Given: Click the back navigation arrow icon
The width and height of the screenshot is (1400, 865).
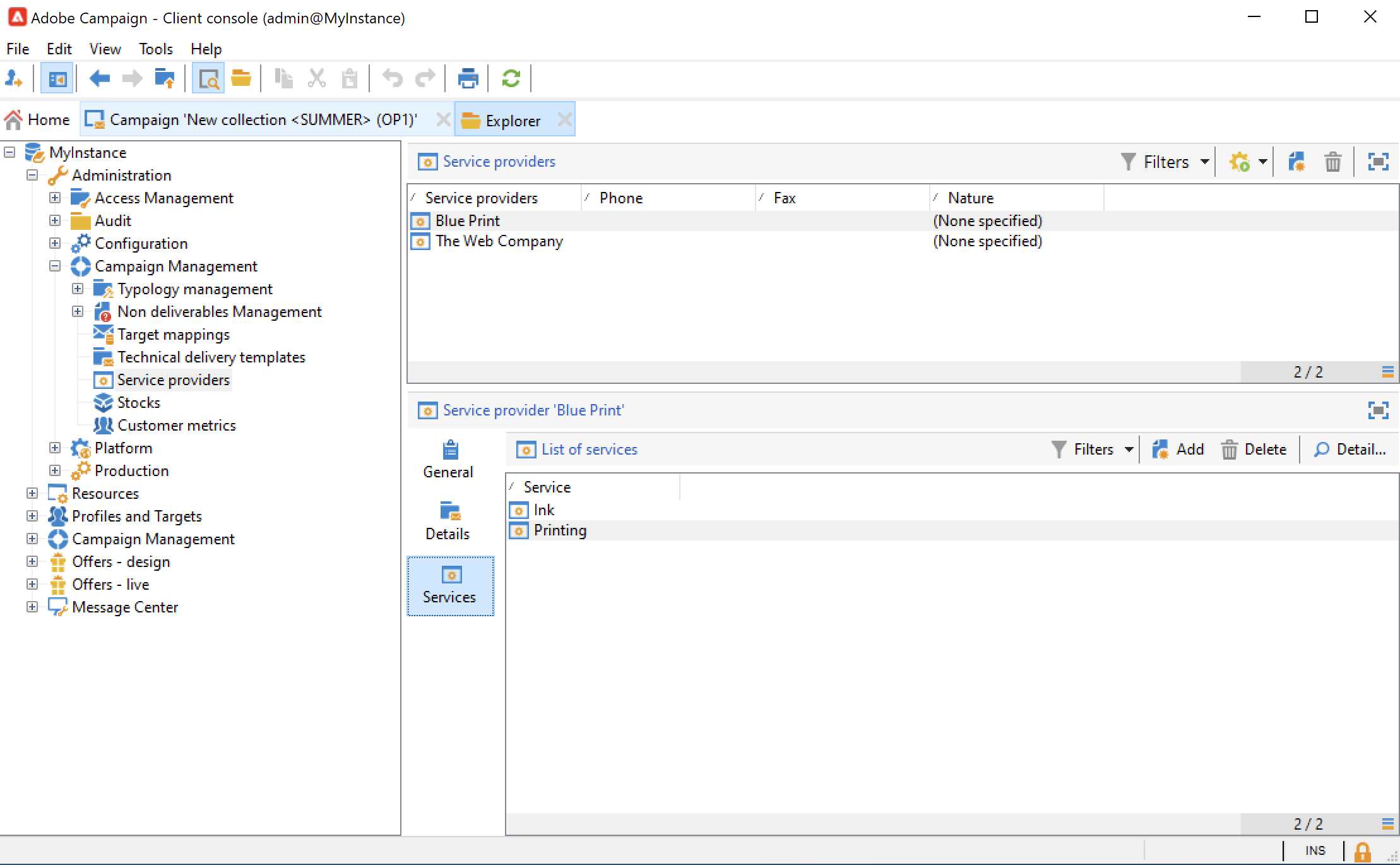Looking at the screenshot, I should click(99, 79).
